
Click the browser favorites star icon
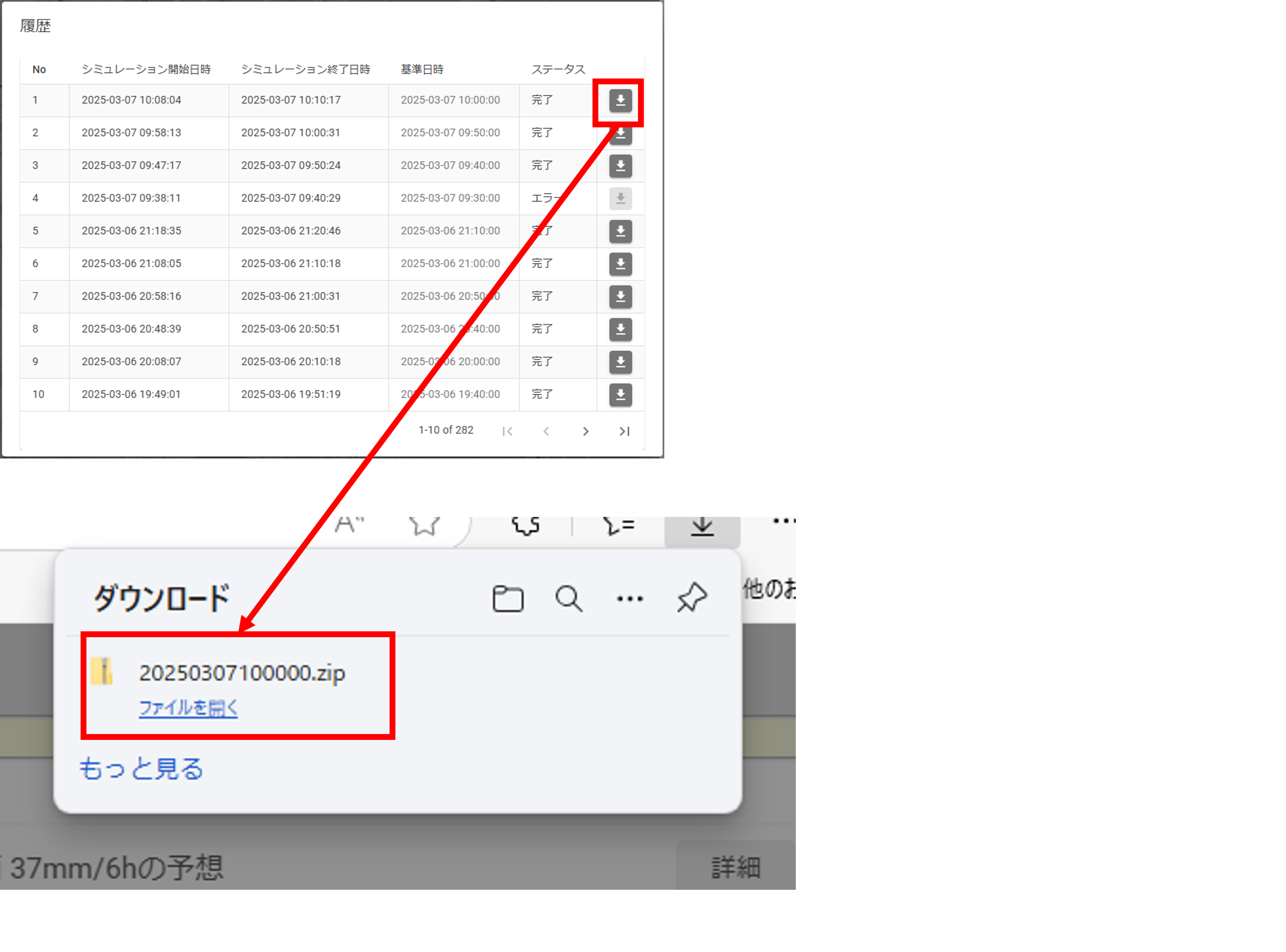(x=424, y=525)
